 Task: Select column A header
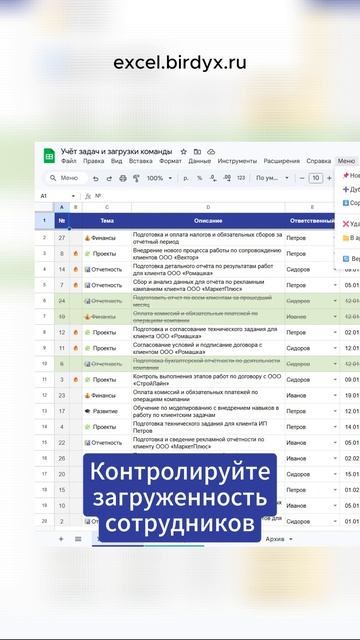(x=62, y=207)
